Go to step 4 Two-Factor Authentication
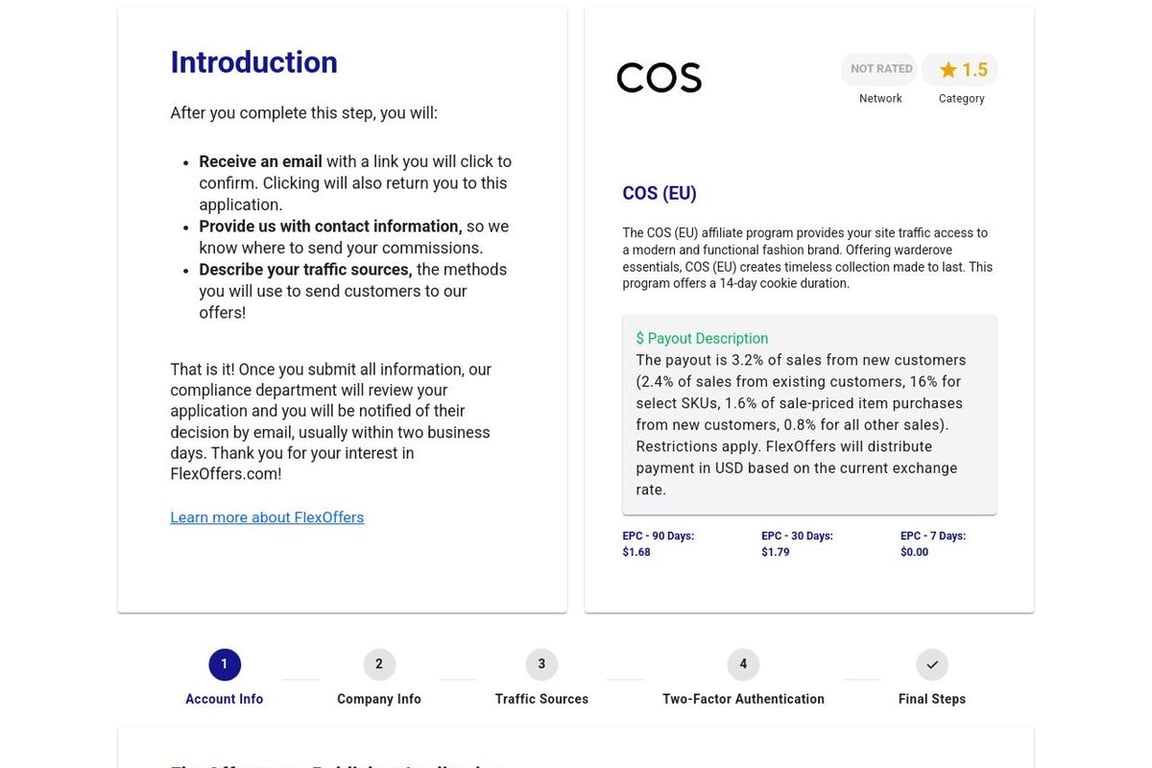 pos(744,664)
